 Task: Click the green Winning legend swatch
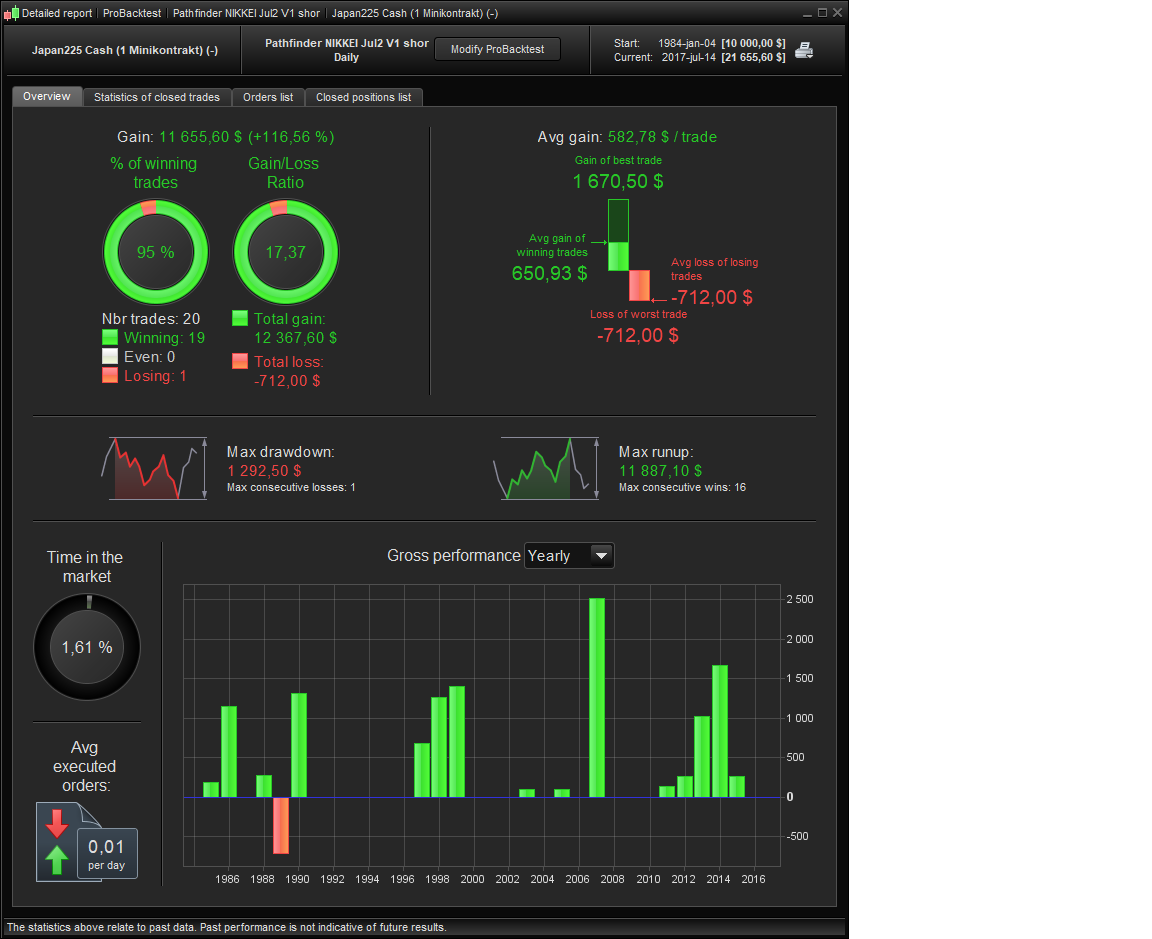tap(110, 337)
